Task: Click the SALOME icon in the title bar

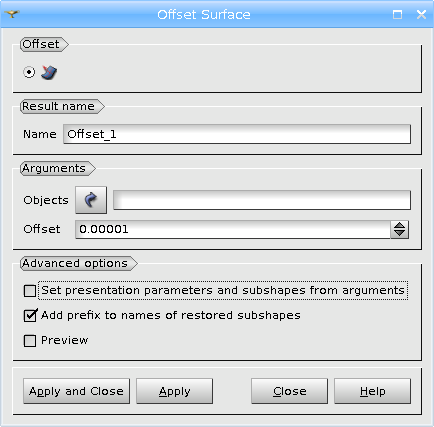Action: click(x=12, y=14)
